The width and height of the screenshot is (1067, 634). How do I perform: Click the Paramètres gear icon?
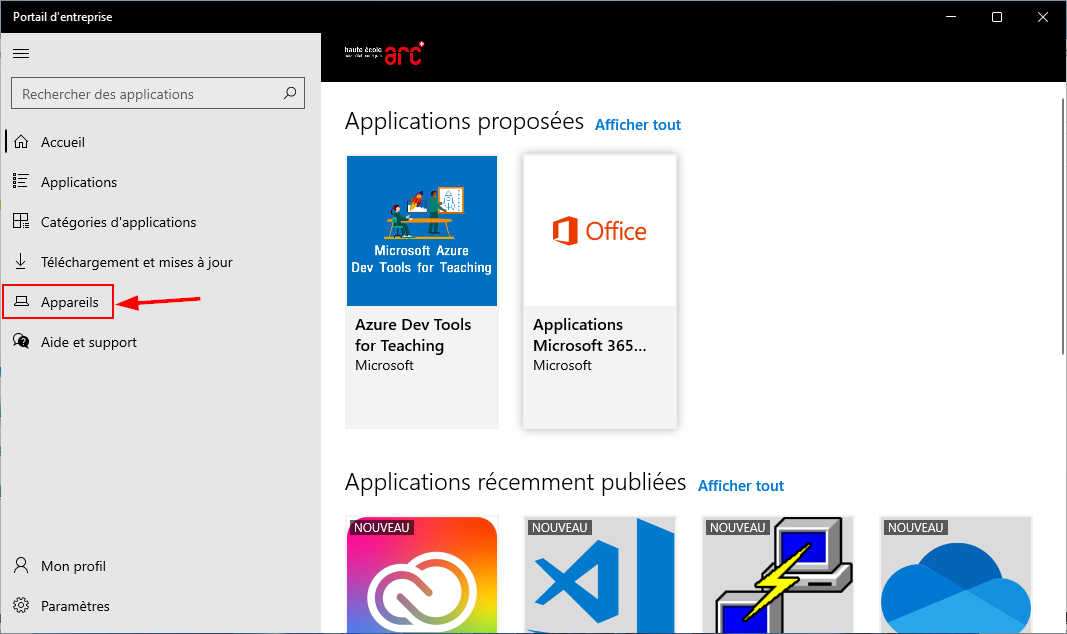(x=21, y=605)
